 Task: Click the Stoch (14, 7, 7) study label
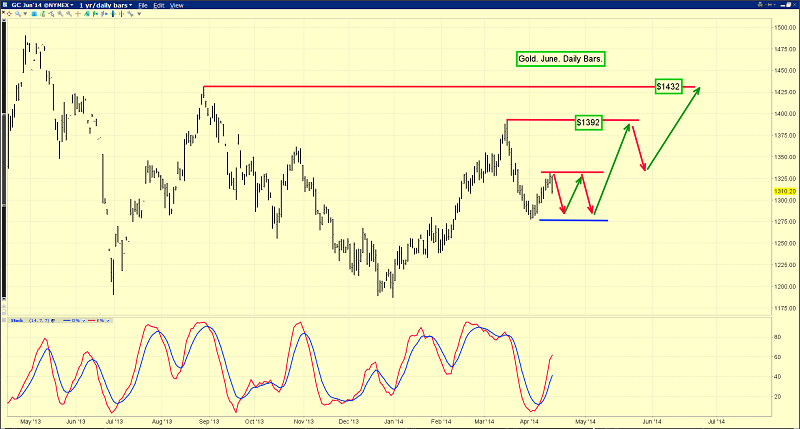(30, 320)
